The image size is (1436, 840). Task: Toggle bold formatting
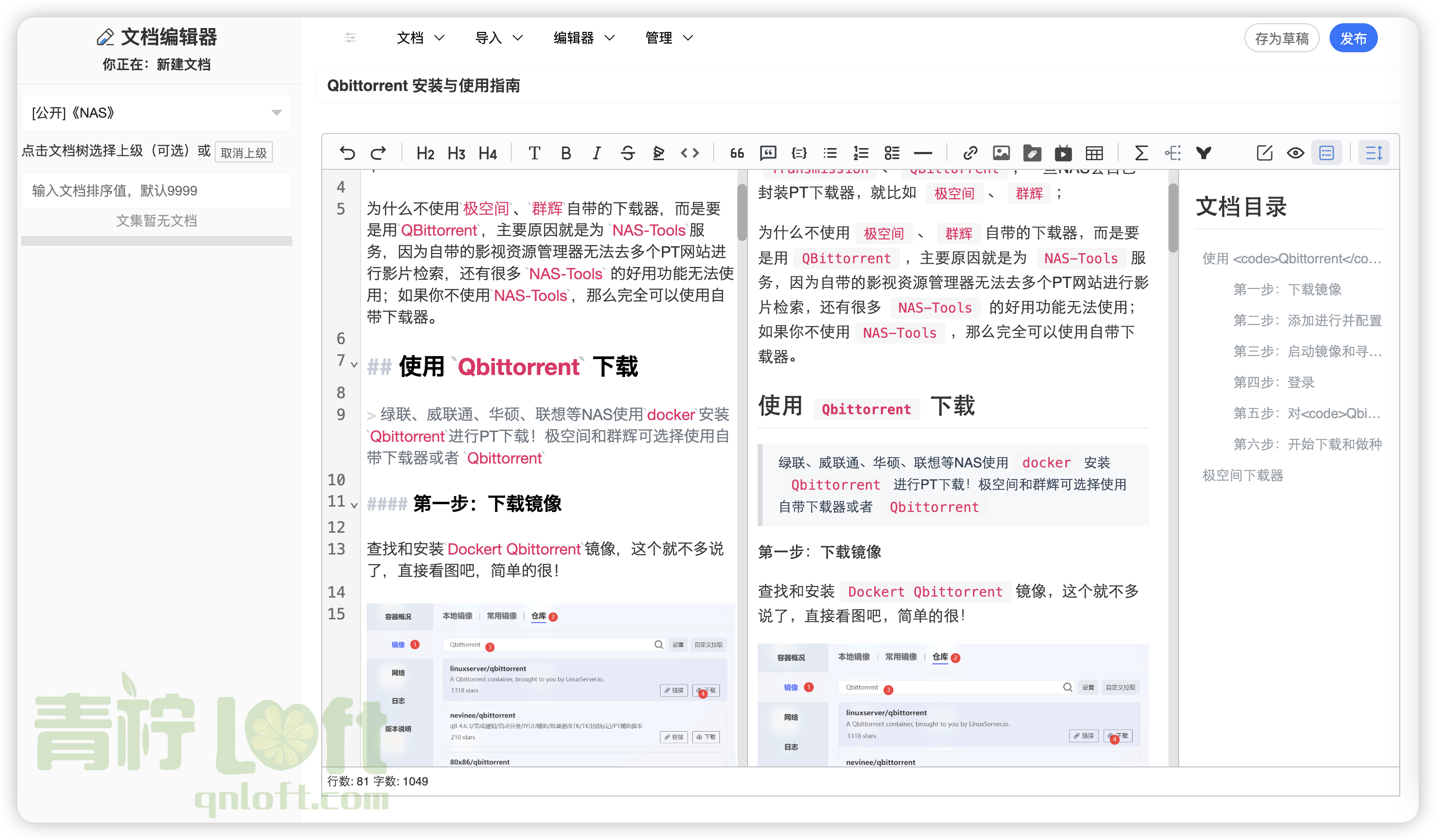coord(566,153)
